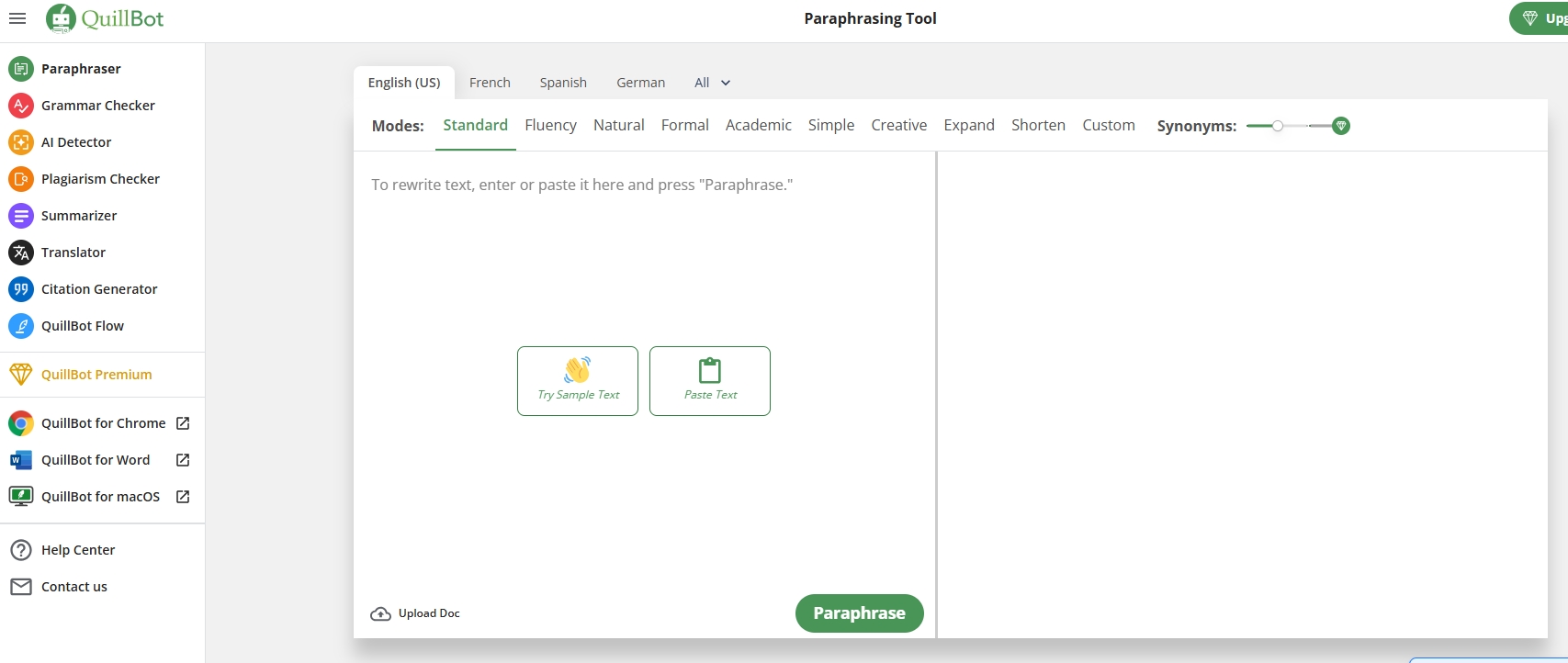Viewport: 1568px width, 663px height.
Task: Open the Translator link
Action: point(73,253)
